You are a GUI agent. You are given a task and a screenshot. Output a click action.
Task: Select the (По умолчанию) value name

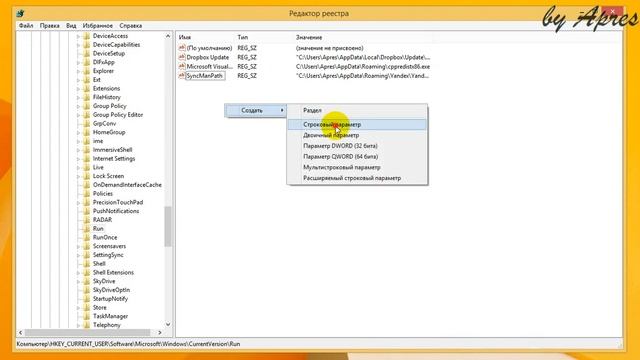[209, 48]
